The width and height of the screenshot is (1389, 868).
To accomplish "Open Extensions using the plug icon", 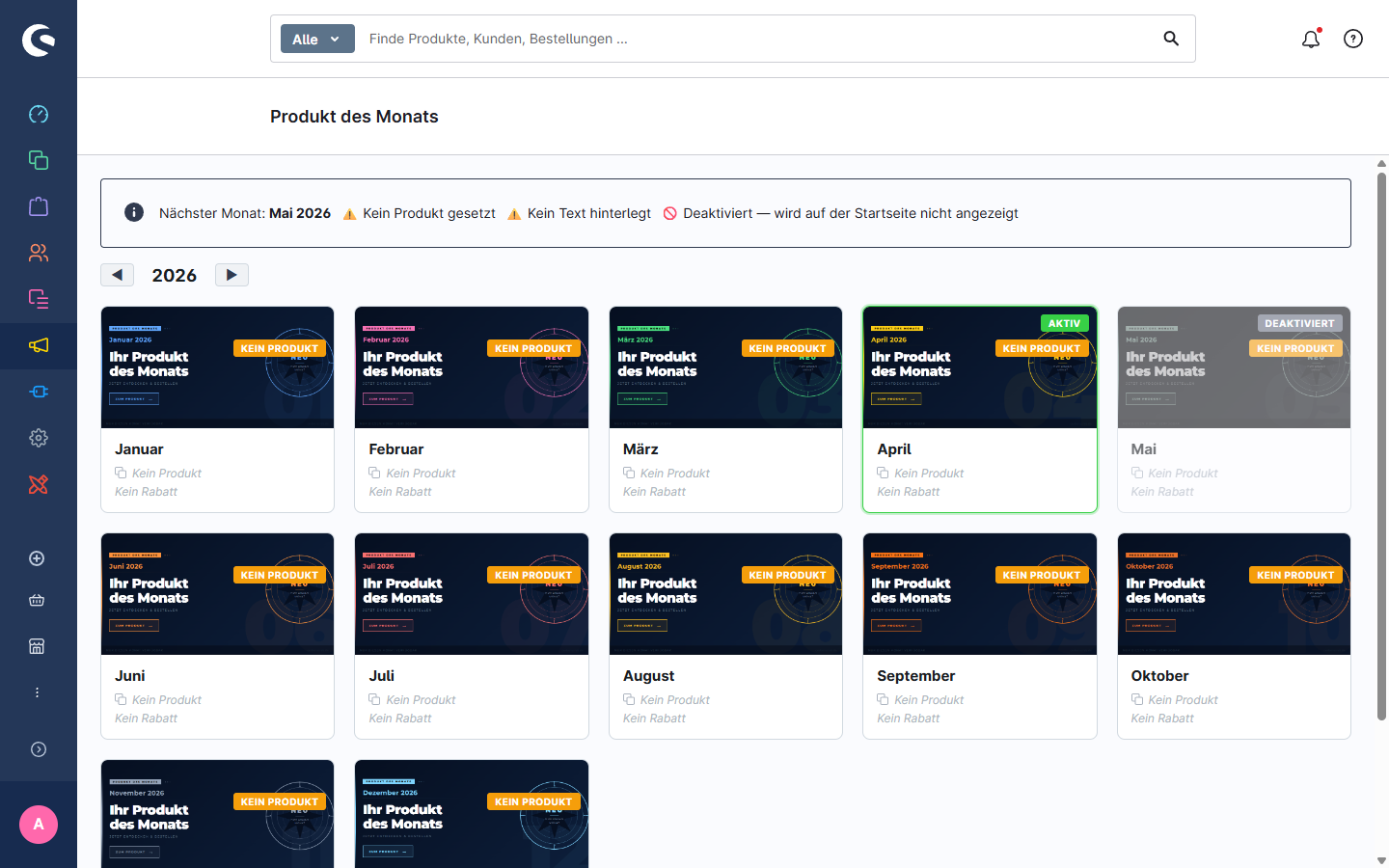I will [x=38, y=391].
